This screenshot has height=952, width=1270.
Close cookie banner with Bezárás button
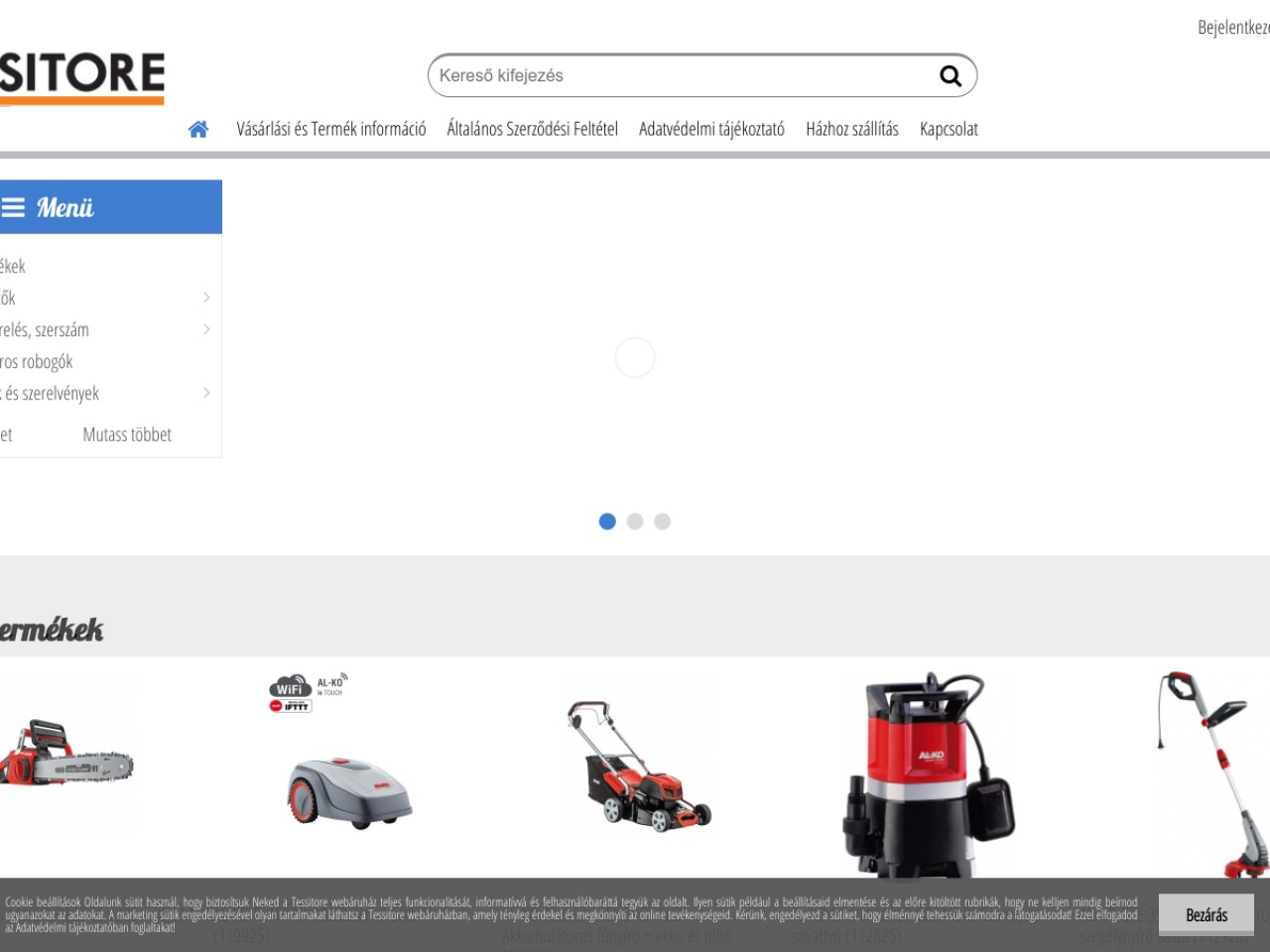coord(1206,914)
